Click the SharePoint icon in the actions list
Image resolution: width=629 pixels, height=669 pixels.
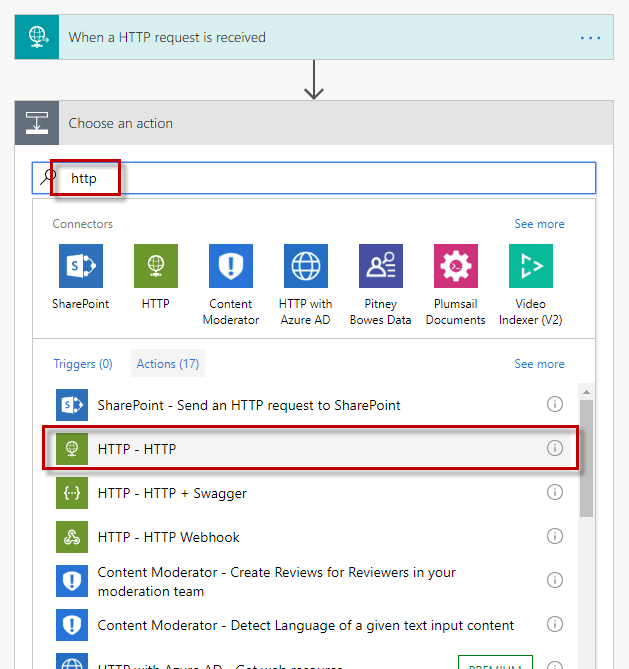click(x=72, y=405)
